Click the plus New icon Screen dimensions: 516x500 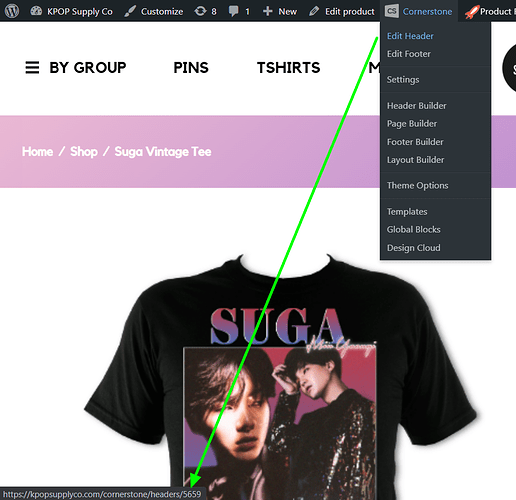tap(267, 11)
